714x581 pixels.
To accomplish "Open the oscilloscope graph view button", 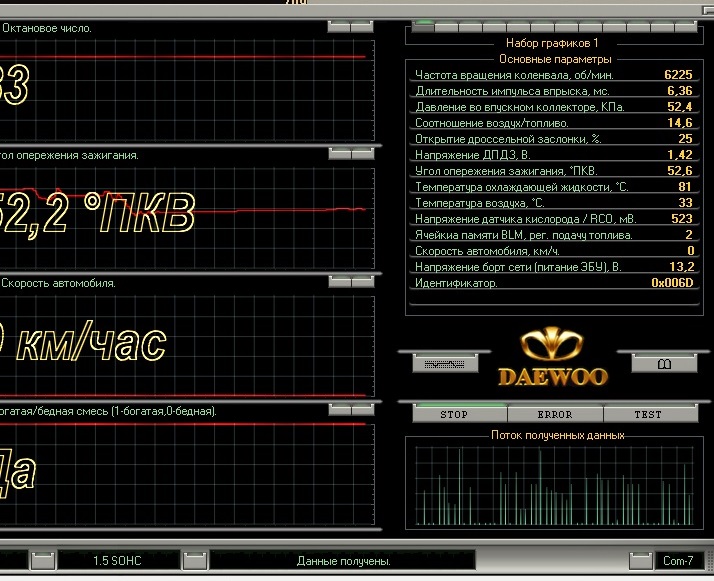I will point(445,364).
